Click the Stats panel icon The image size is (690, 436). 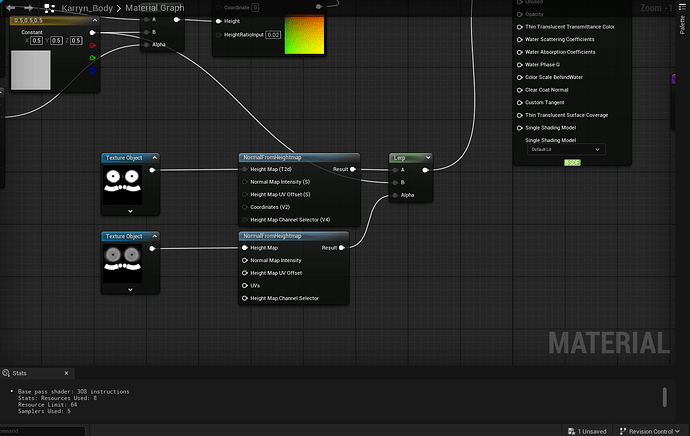pos(6,373)
